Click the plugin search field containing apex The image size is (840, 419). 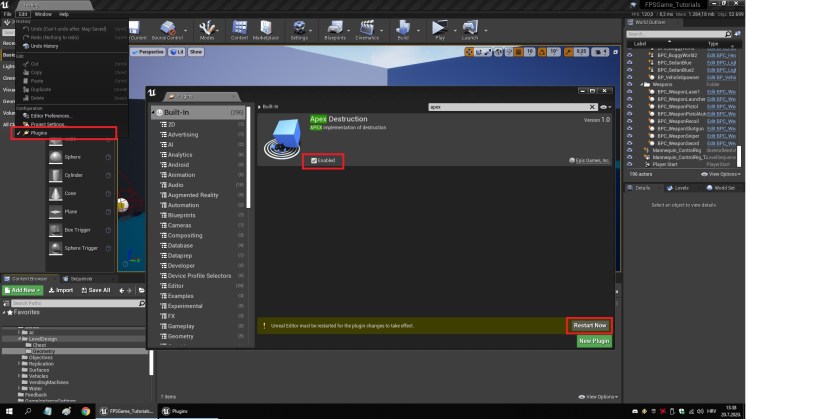coord(510,106)
